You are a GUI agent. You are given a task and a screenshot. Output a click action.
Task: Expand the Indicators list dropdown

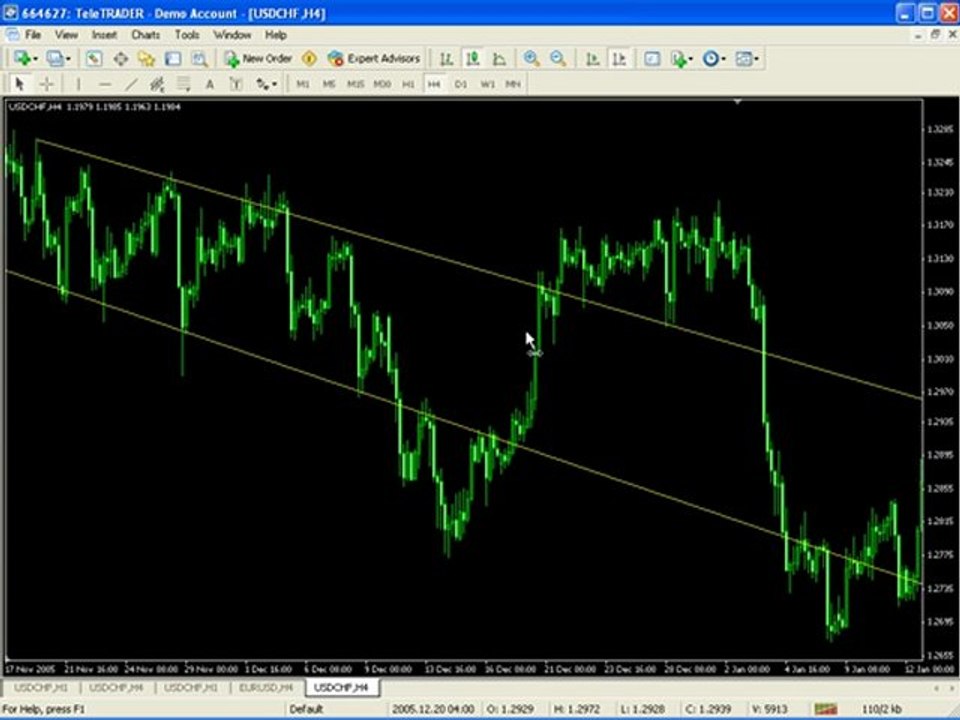click(x=691, y=59)
